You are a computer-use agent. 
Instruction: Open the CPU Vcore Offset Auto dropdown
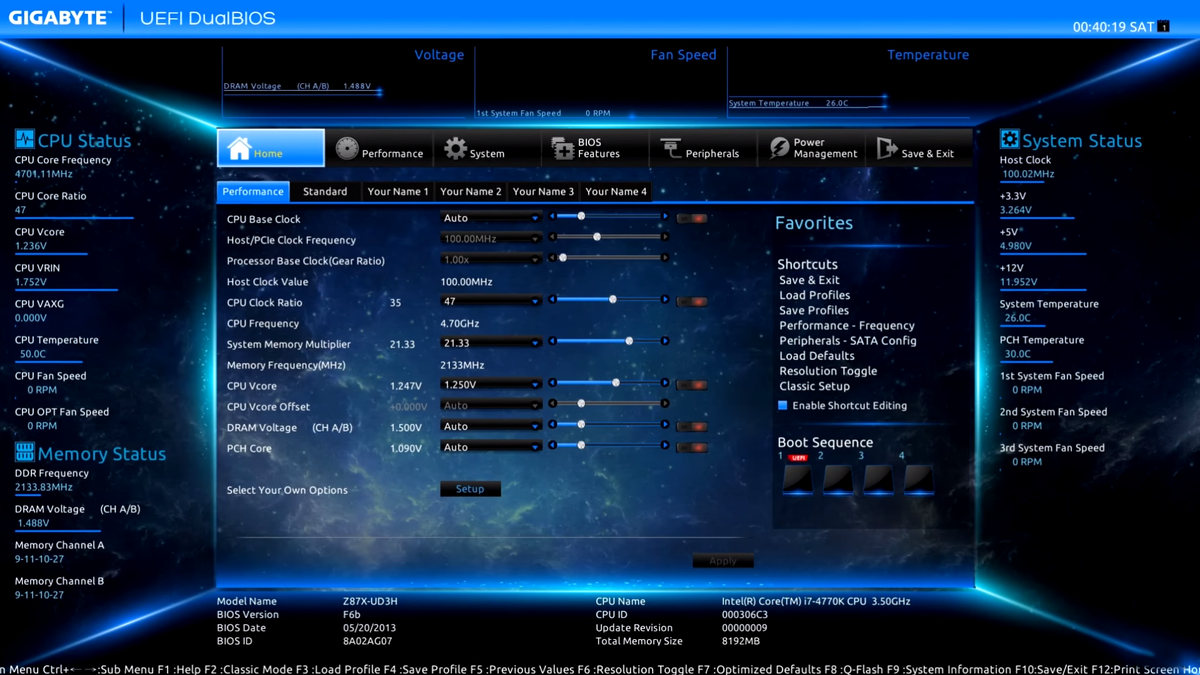pos(491,406)
